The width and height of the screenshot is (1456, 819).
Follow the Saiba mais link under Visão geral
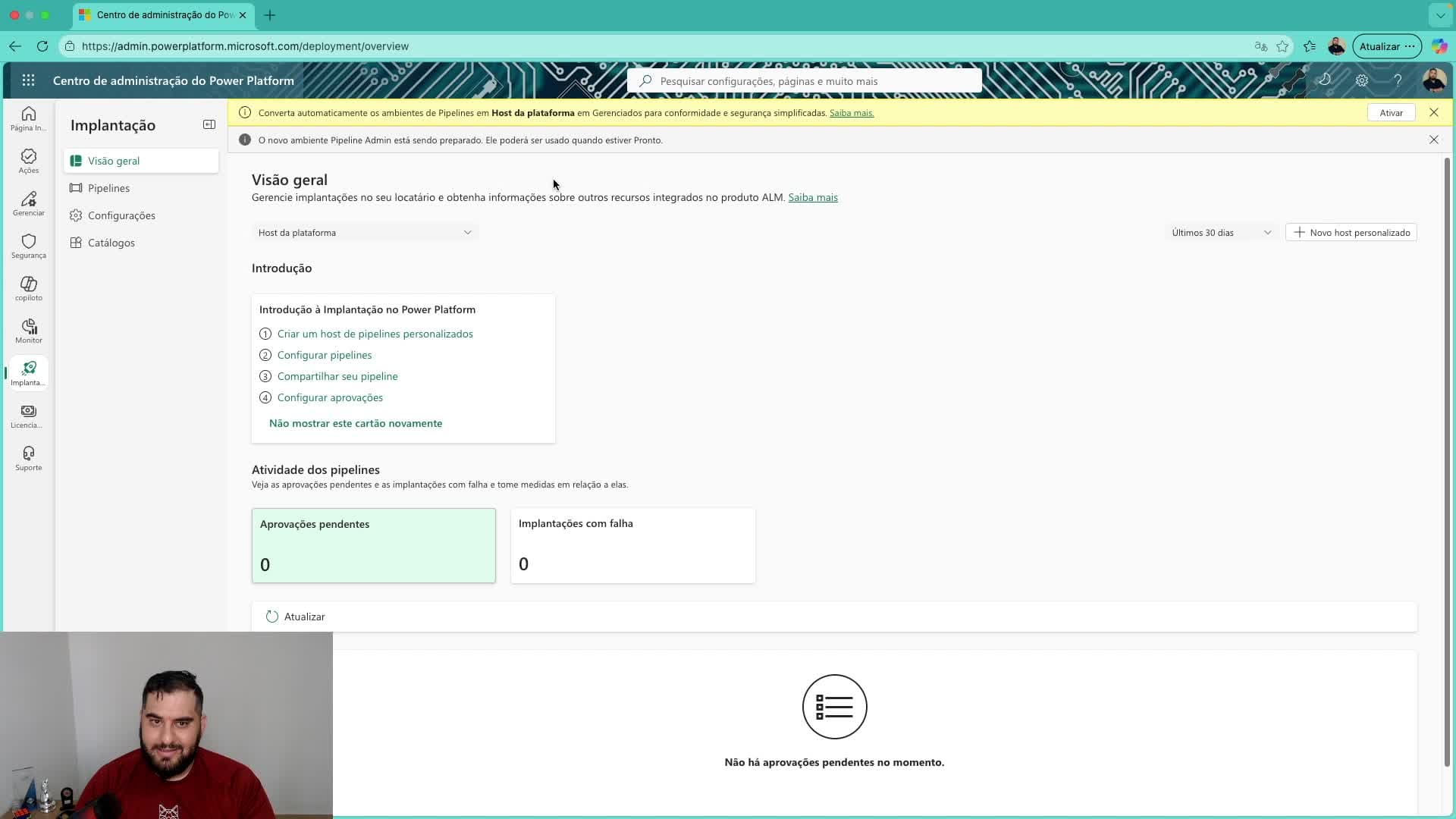coord(813,197)
